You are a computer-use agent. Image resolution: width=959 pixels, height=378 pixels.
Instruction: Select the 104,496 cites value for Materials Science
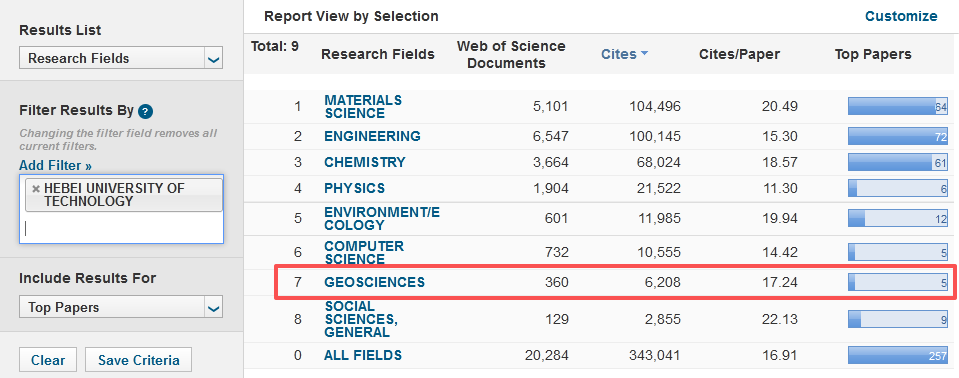point(654,106)
